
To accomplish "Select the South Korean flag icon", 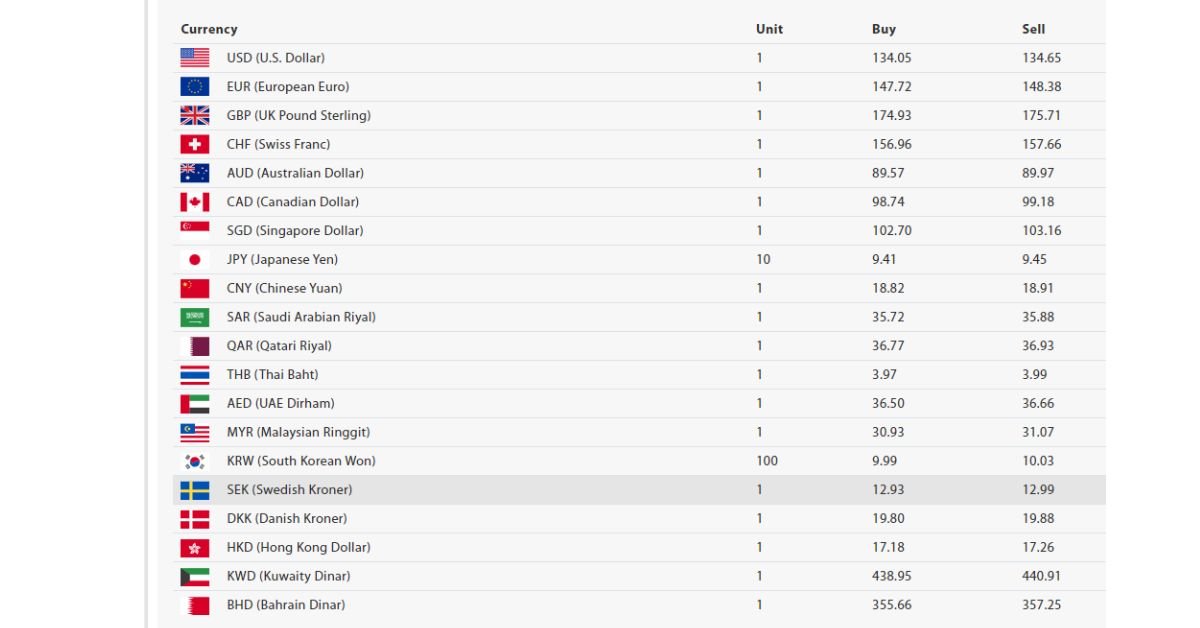I will click(x=195, y=461).
